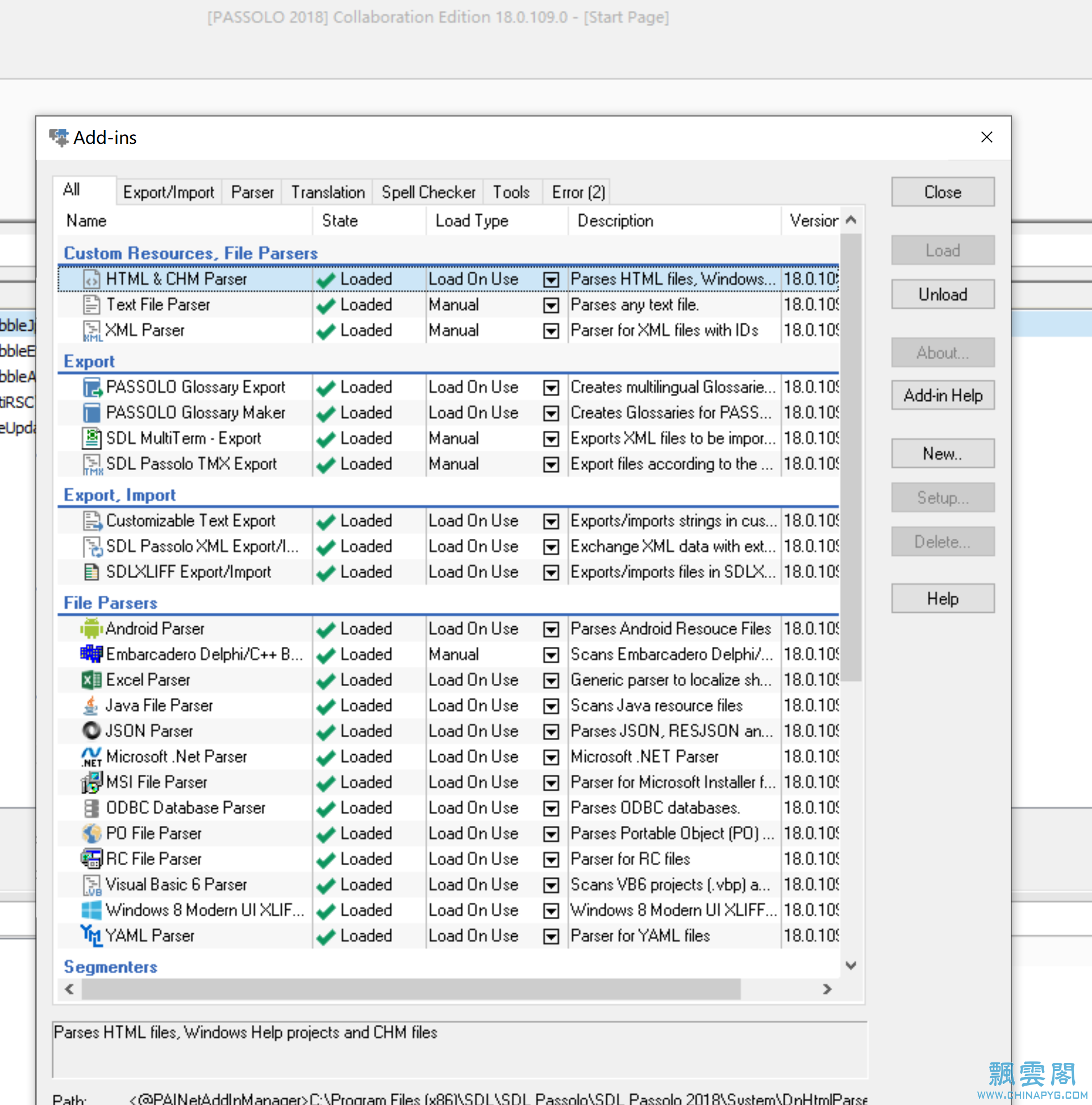The width and height of the screenshot is (1092, 1105).
Task: Click the Excel Parser icon
Action: (91, 680)
